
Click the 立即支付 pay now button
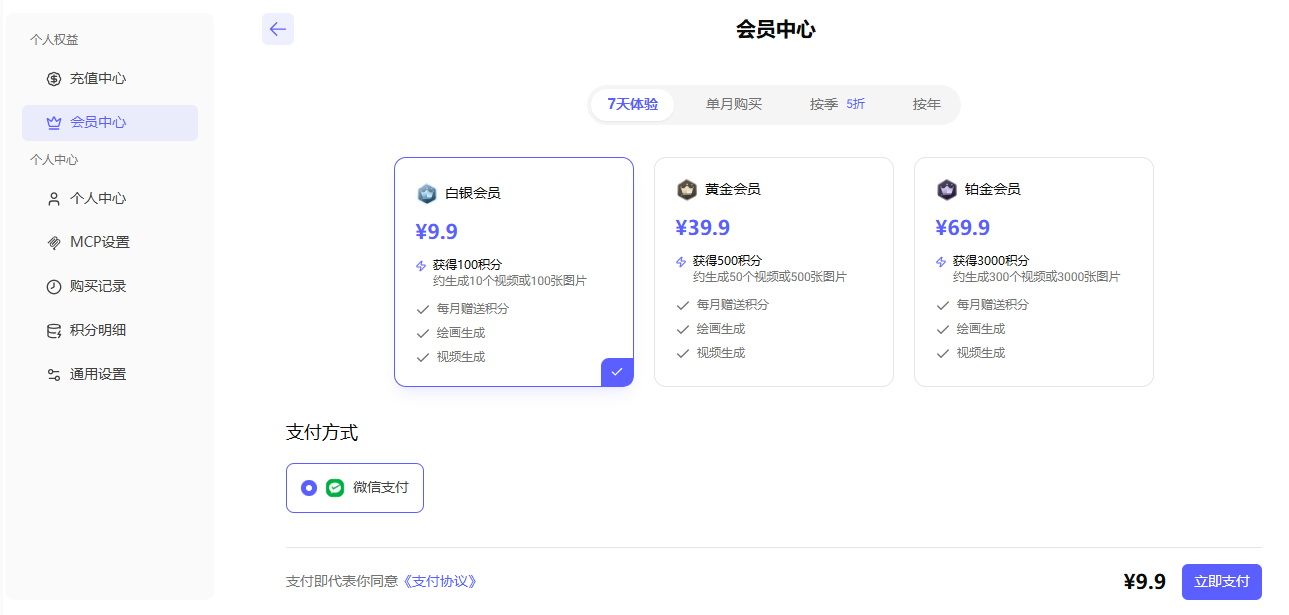(1220, 581)
